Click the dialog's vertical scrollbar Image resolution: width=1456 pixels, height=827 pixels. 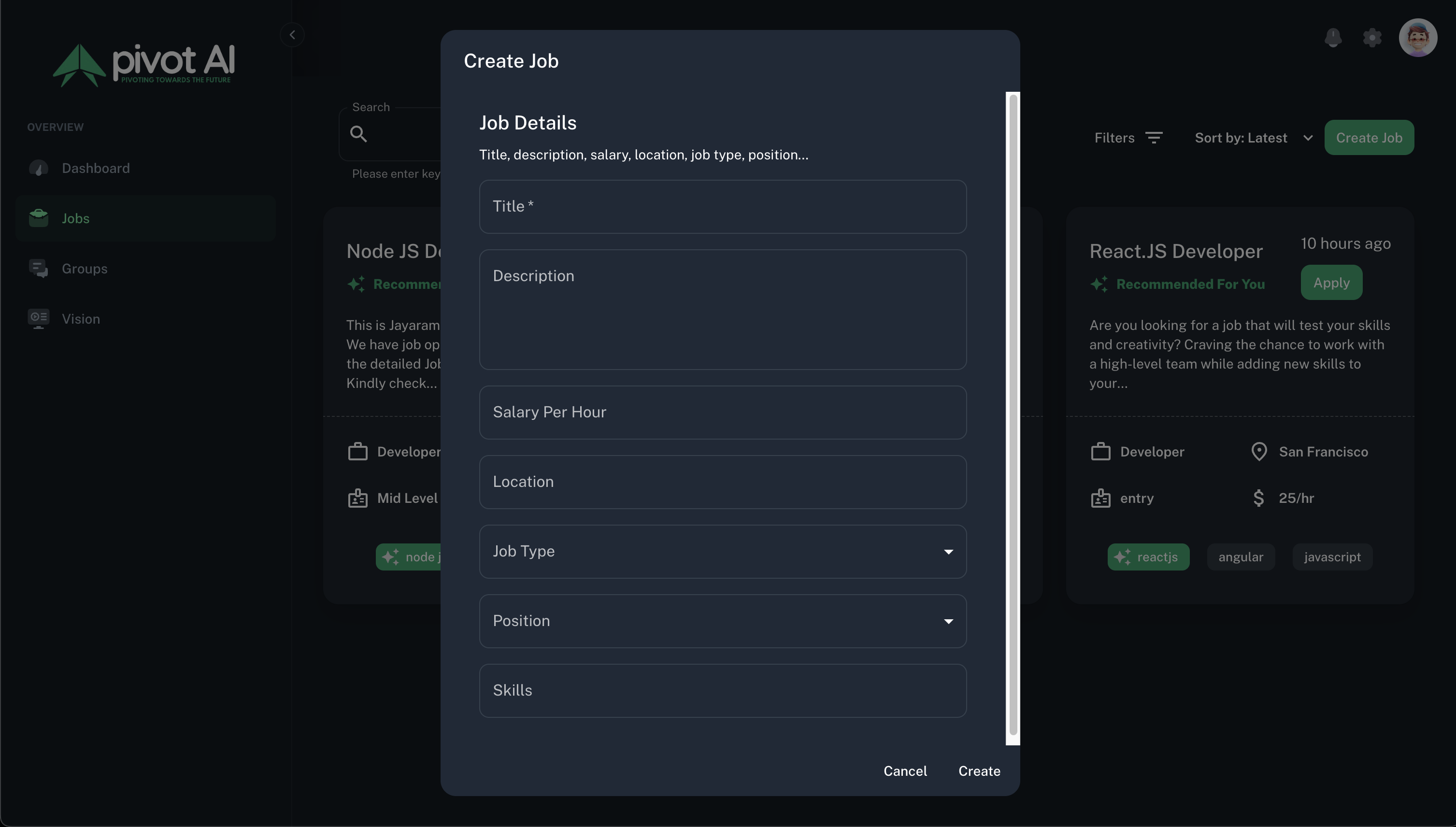click(x=1013, y=417)
